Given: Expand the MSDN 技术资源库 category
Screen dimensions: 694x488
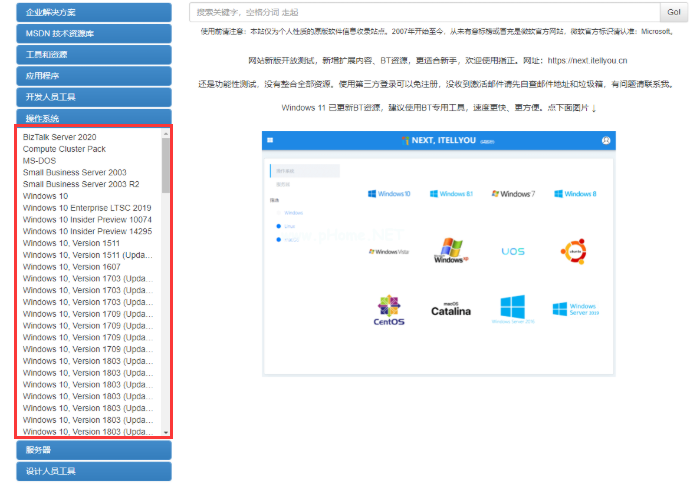Looking at the screenshot, I should pos(93,33).
